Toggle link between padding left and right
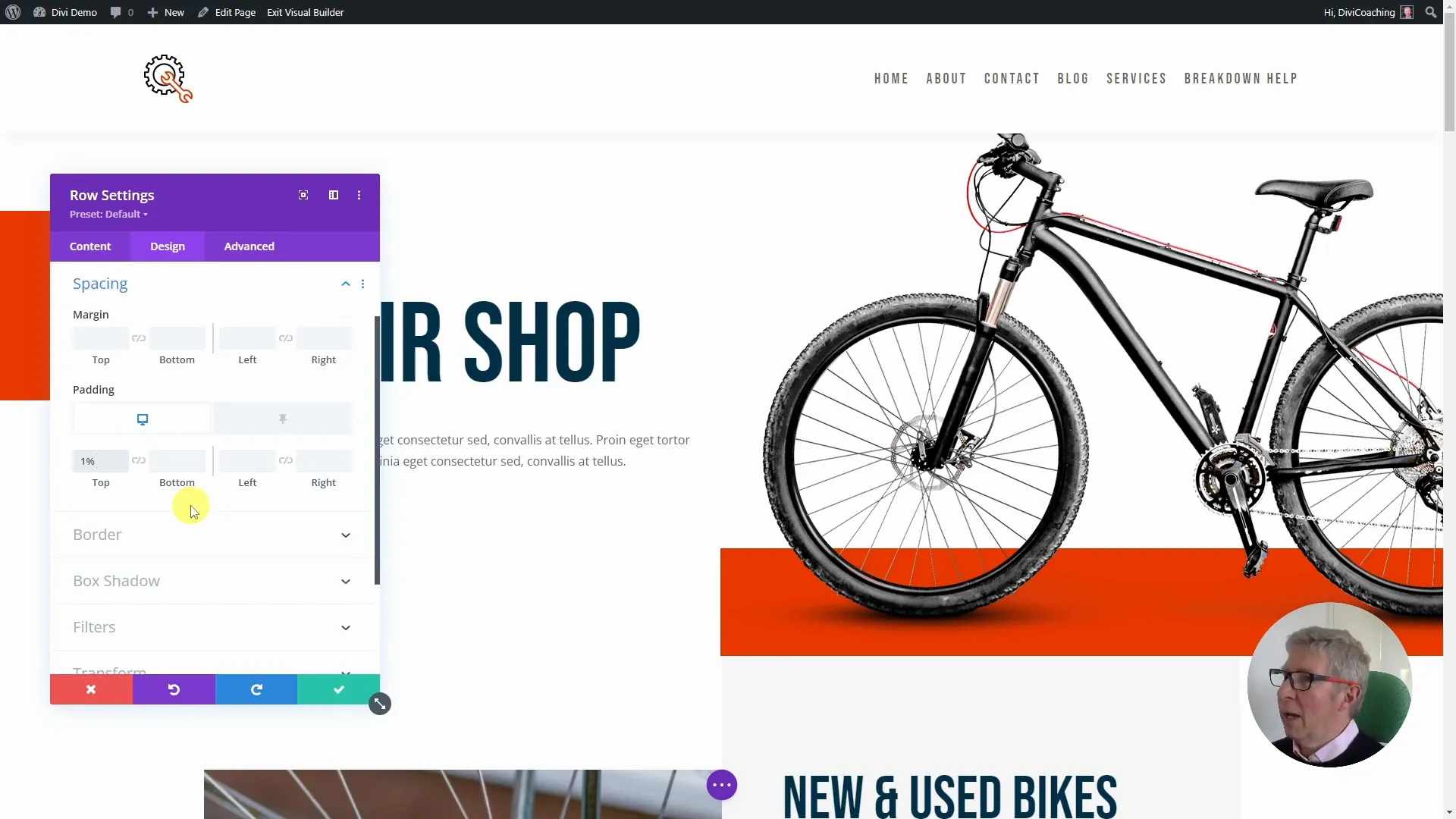Screen dimensions: 1456x819 (286, 460)
